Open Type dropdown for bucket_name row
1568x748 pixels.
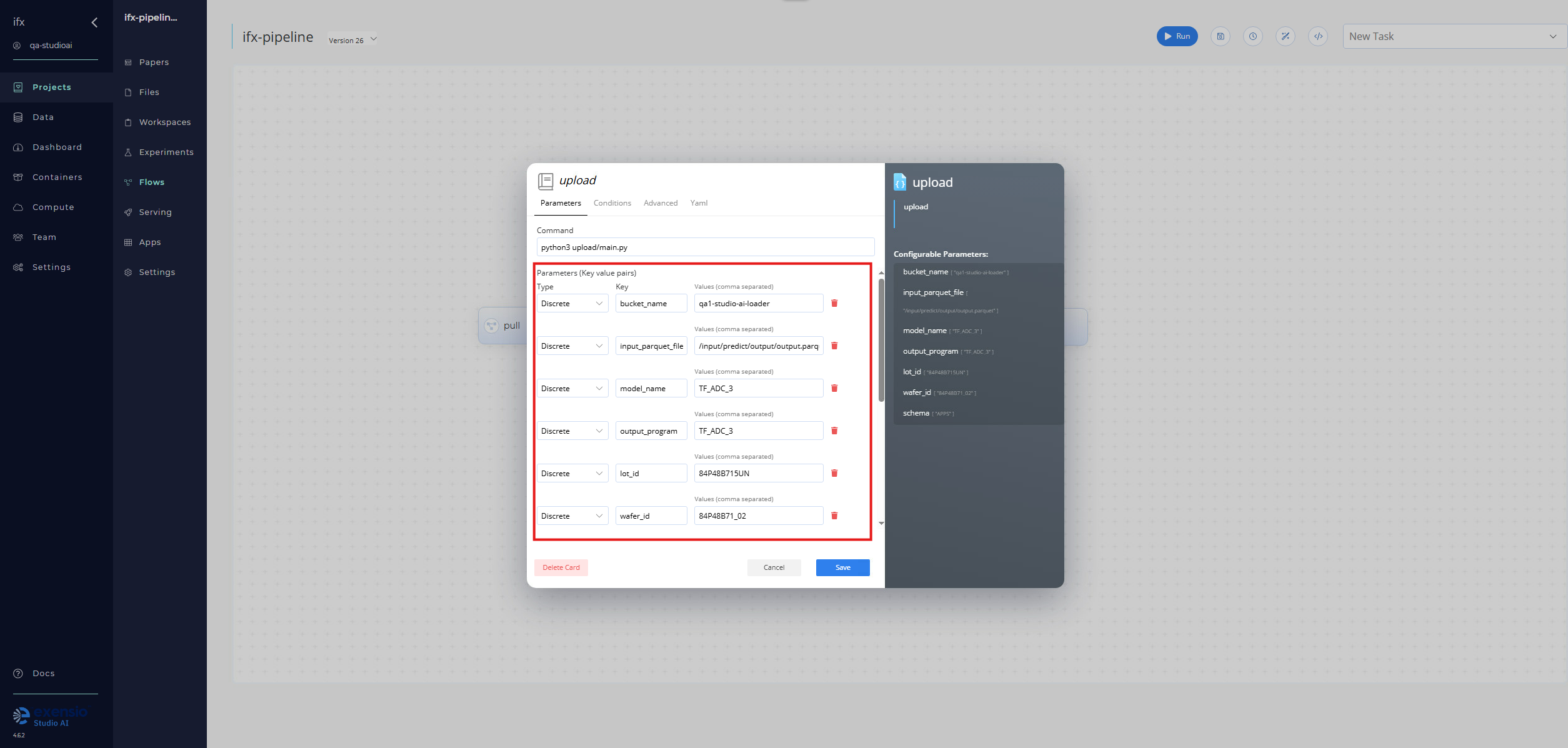[572, 304]
